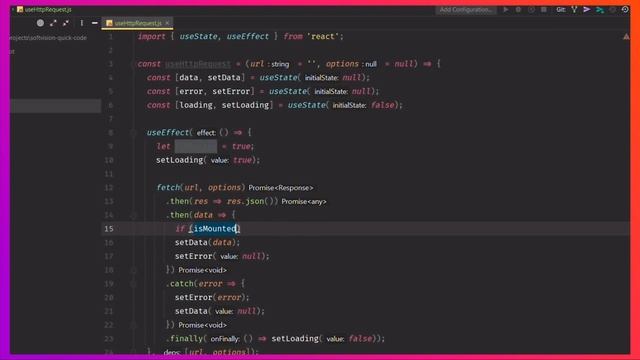Select softvision-quick-code project root in tree
Image resolution: width=640 pixels, height=360 pixels.
[48, 38]
